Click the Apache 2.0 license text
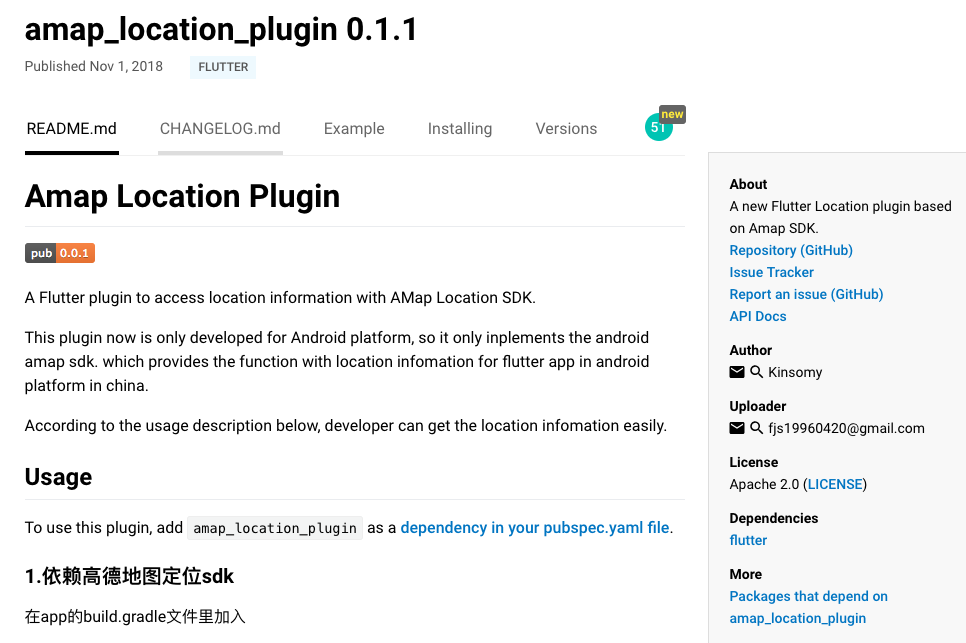Image resolution: width=966 pixels, height=643 pixels. tap(764, 484)
